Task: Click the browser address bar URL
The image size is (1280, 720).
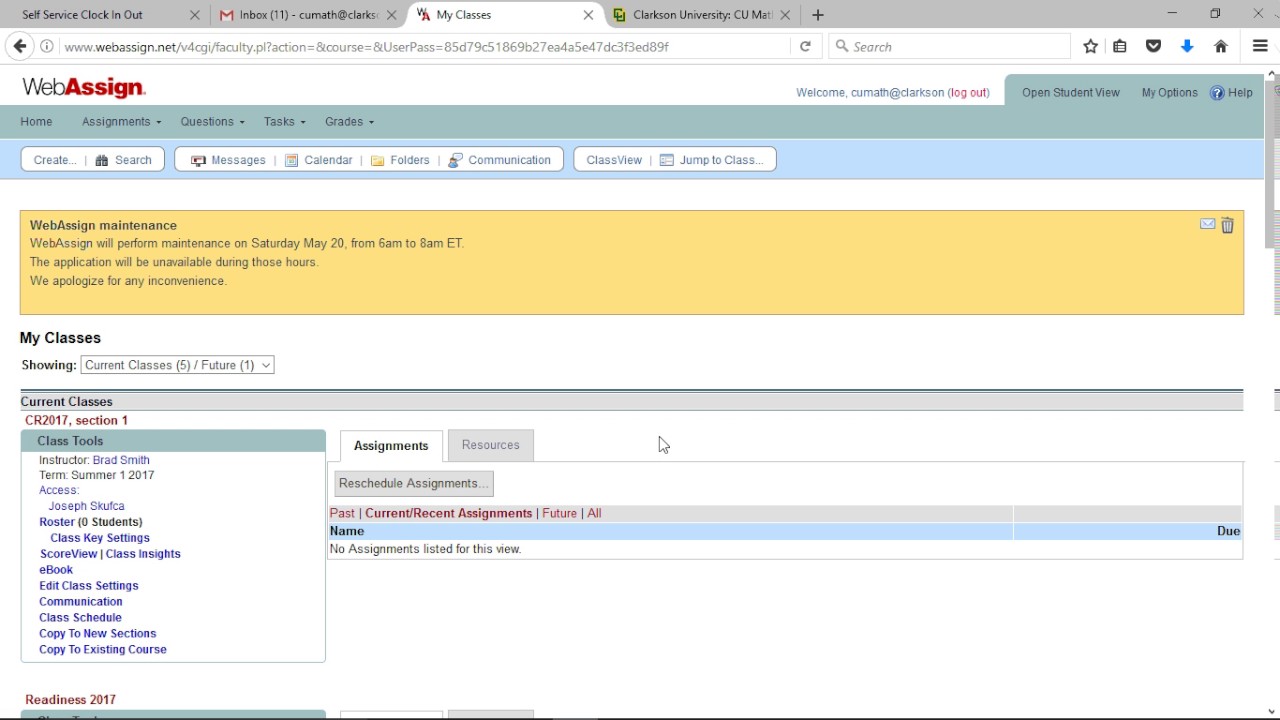Action: pos(366,47)
